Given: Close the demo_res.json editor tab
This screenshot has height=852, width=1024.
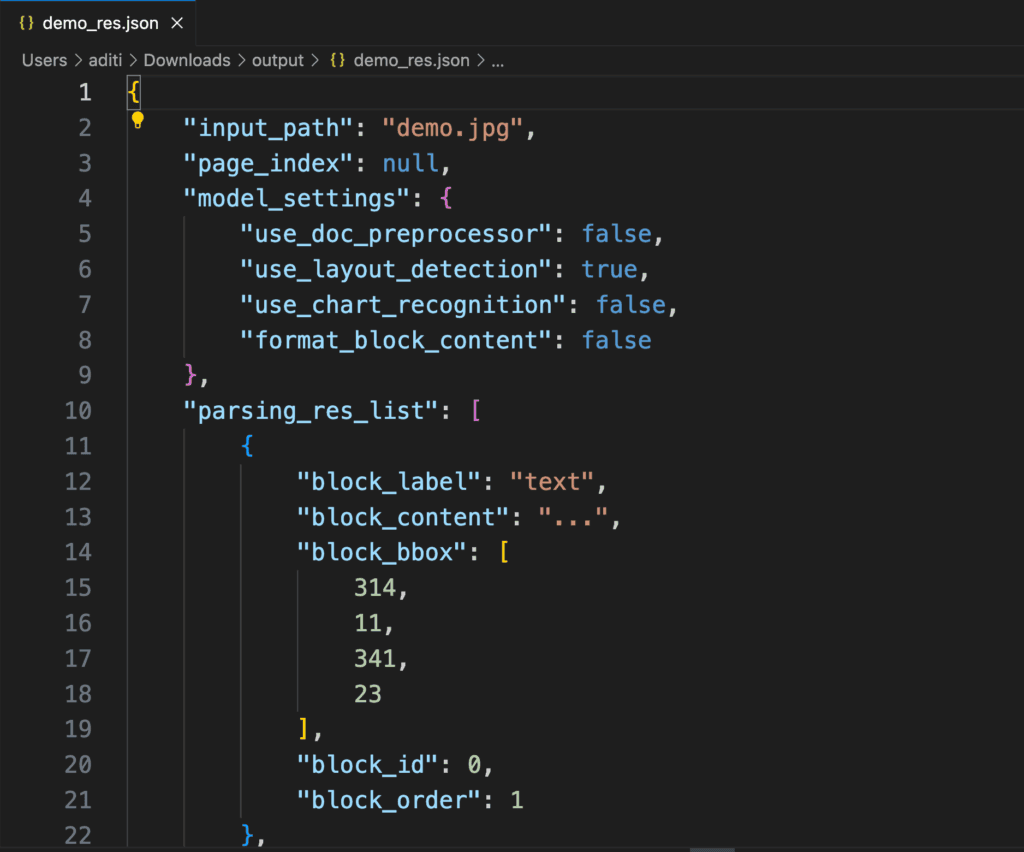Looking at the screenshot, I should [x=177, y=23].
